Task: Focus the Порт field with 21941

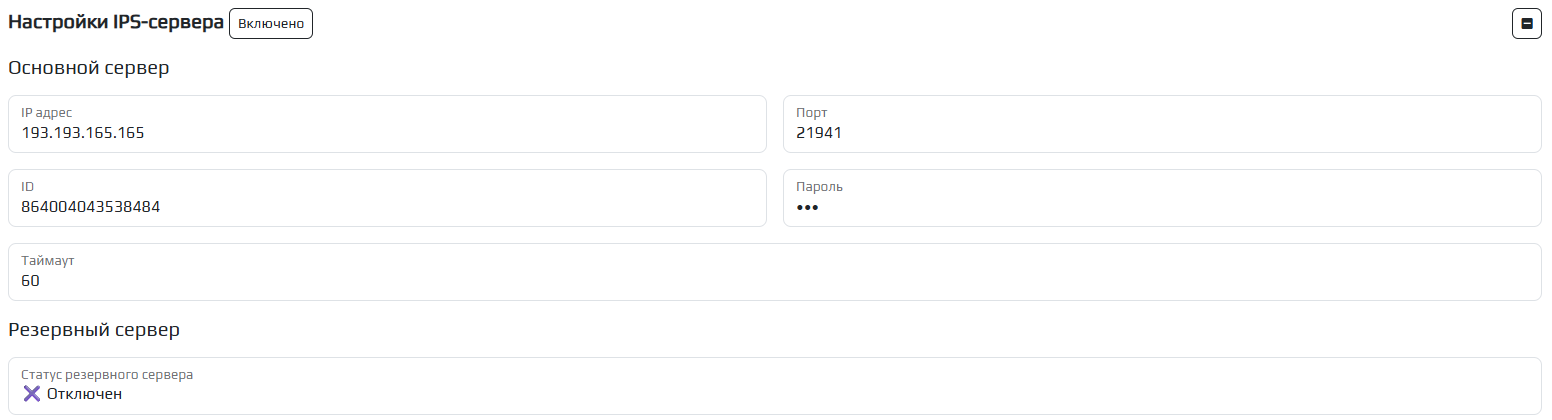Action: coord(1161,124)
